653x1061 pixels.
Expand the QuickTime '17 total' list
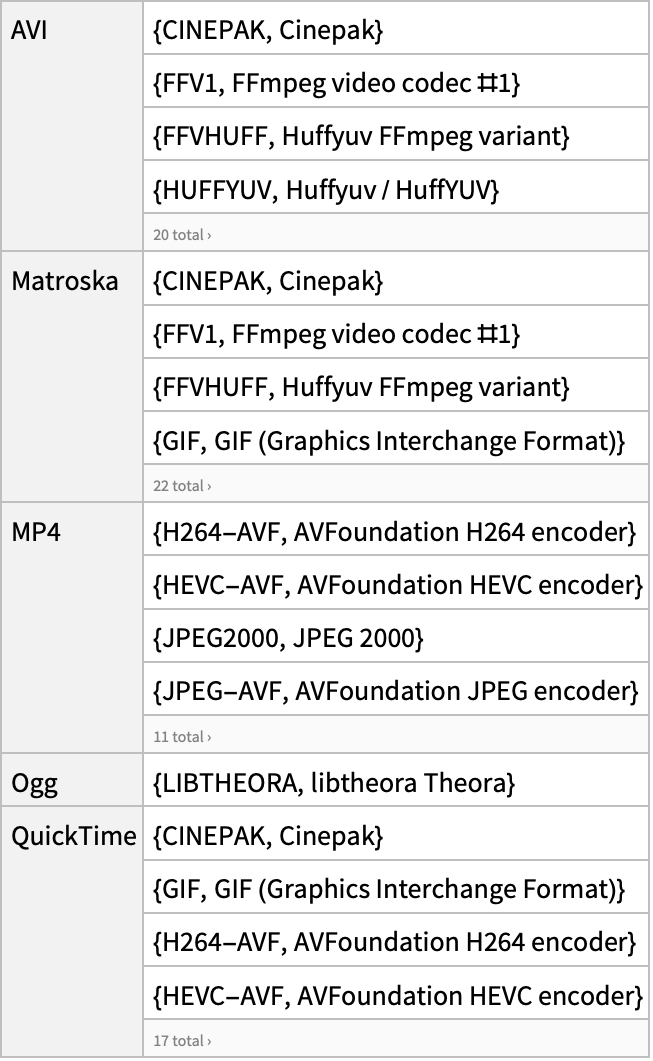coord(182,1041)
